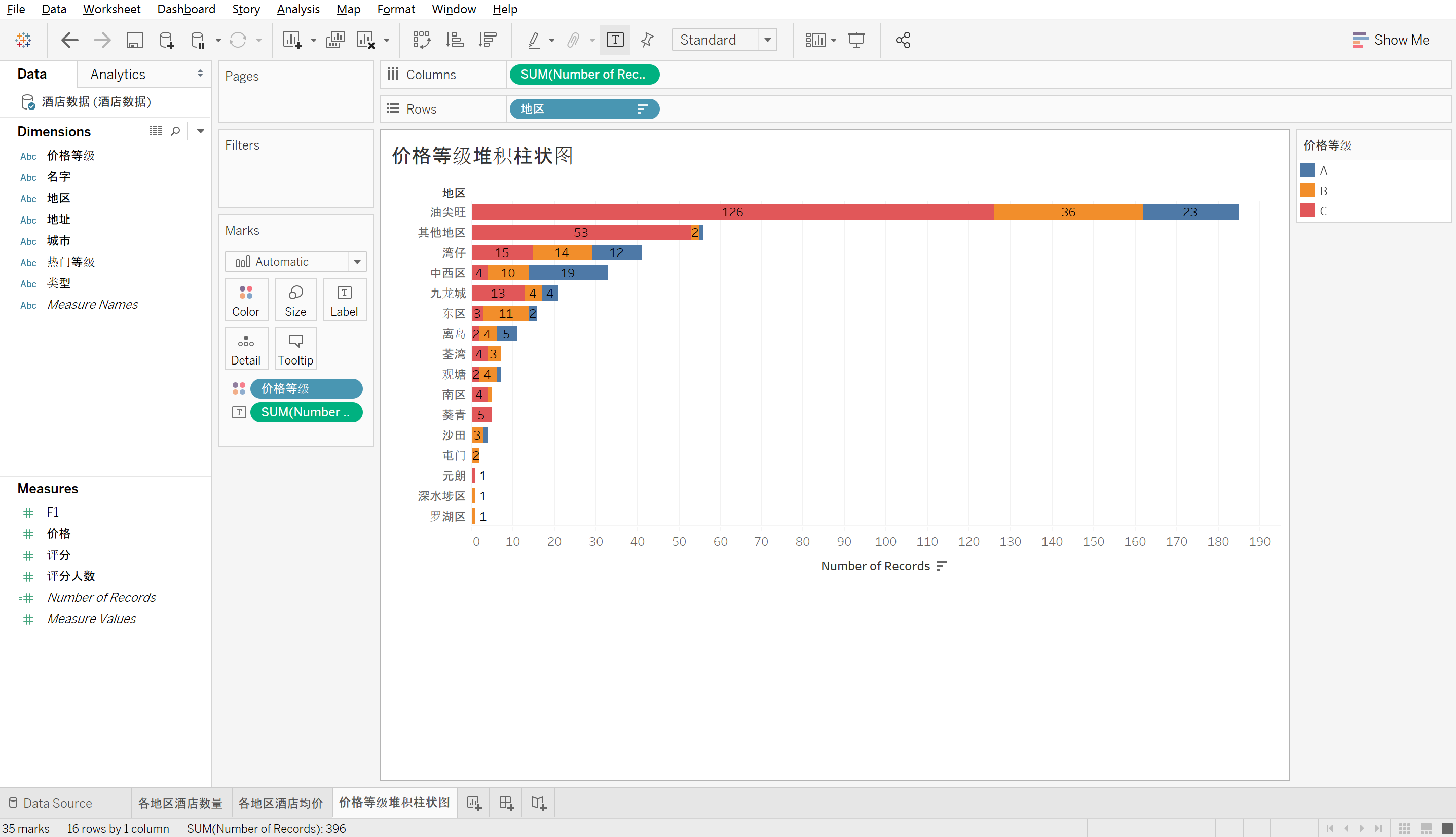Viewport: 1456px width, 837px height.
Task: Click the Presentation Mode icon
Action: coord(856,40)
